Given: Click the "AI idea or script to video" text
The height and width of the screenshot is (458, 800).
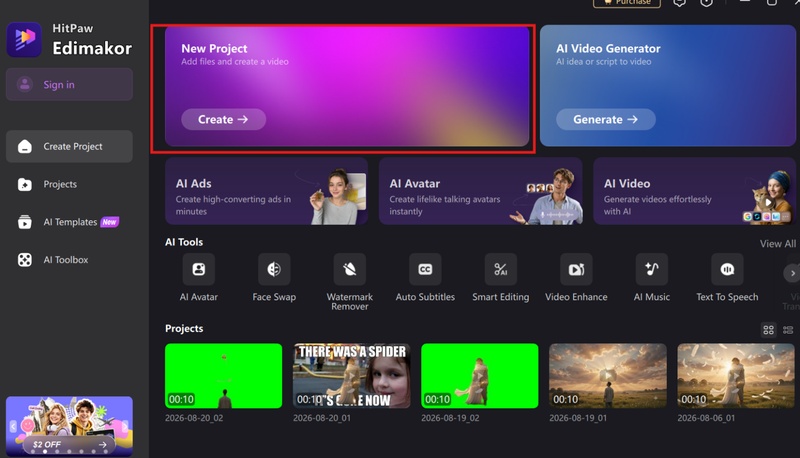Looking at the screenshot, I should click(604, 62).
